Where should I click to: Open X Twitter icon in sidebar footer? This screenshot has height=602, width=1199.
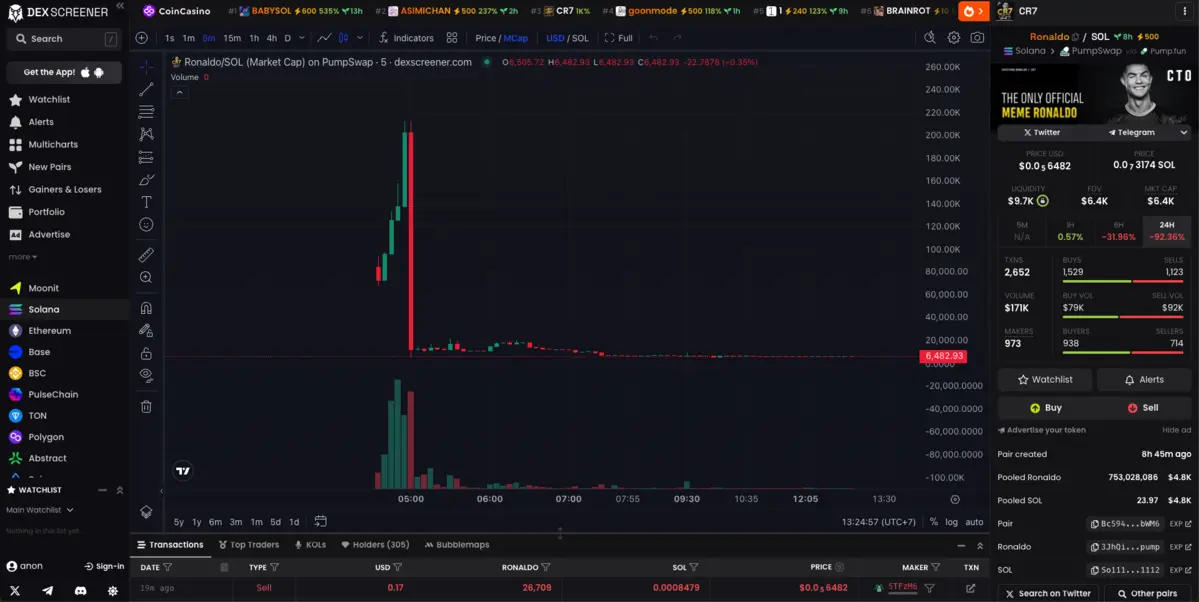(x=15, y=591)
